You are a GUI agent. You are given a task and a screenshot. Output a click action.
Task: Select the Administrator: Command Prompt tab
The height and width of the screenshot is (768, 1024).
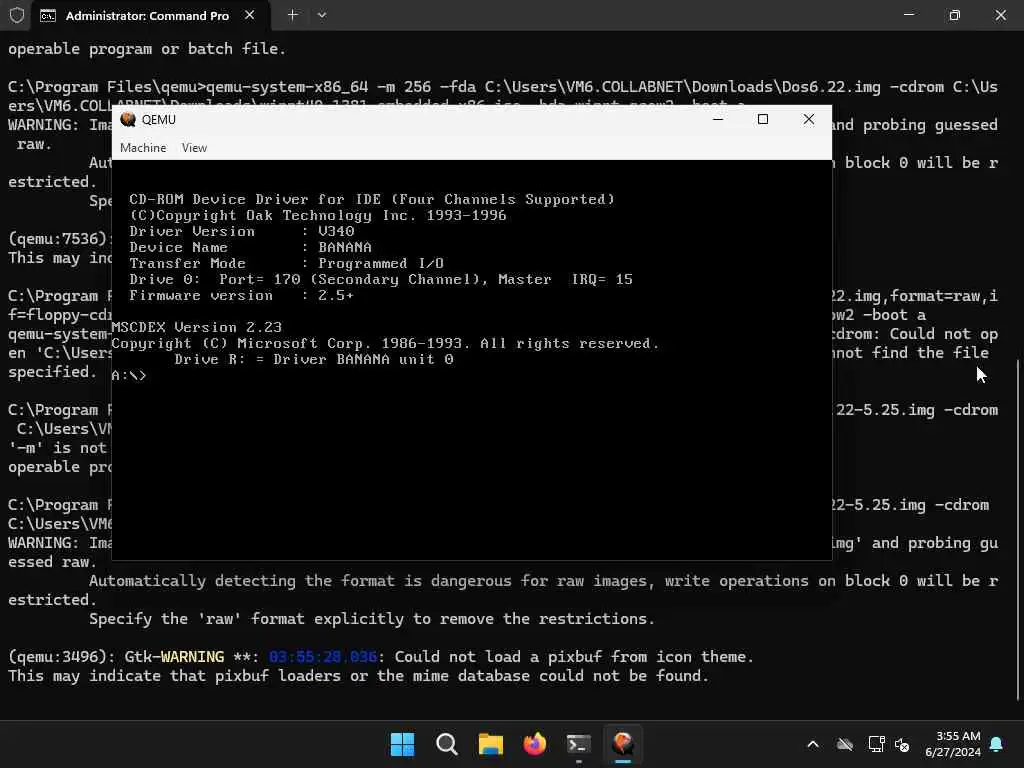(148, 15)
